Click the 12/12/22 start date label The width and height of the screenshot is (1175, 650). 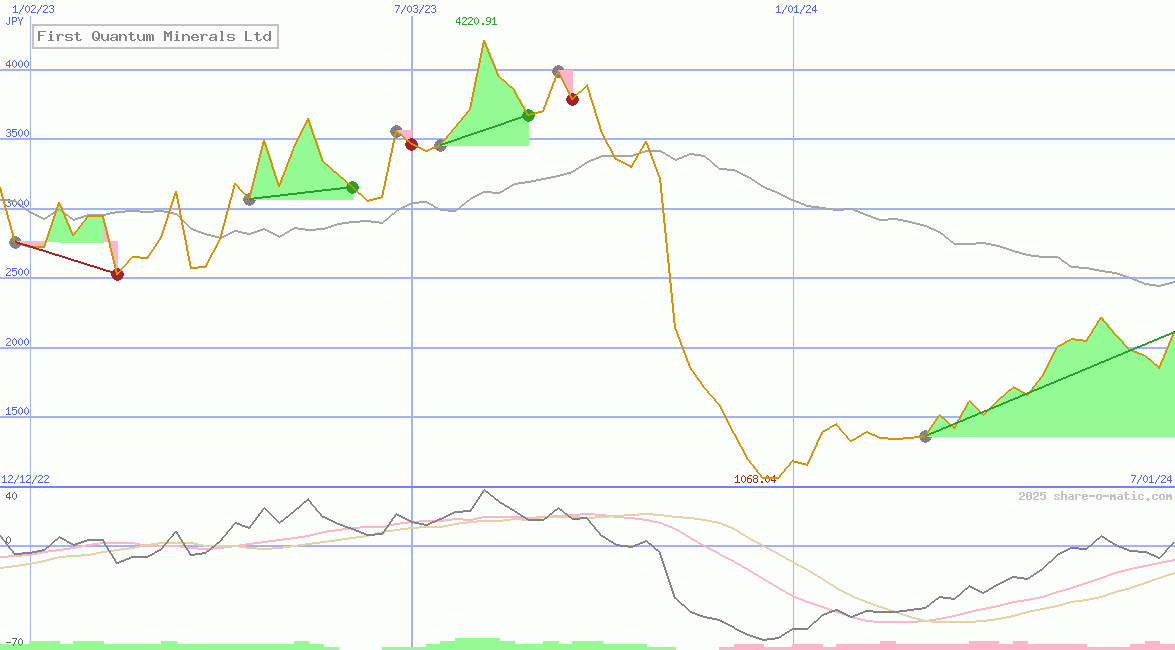point(25,479)
